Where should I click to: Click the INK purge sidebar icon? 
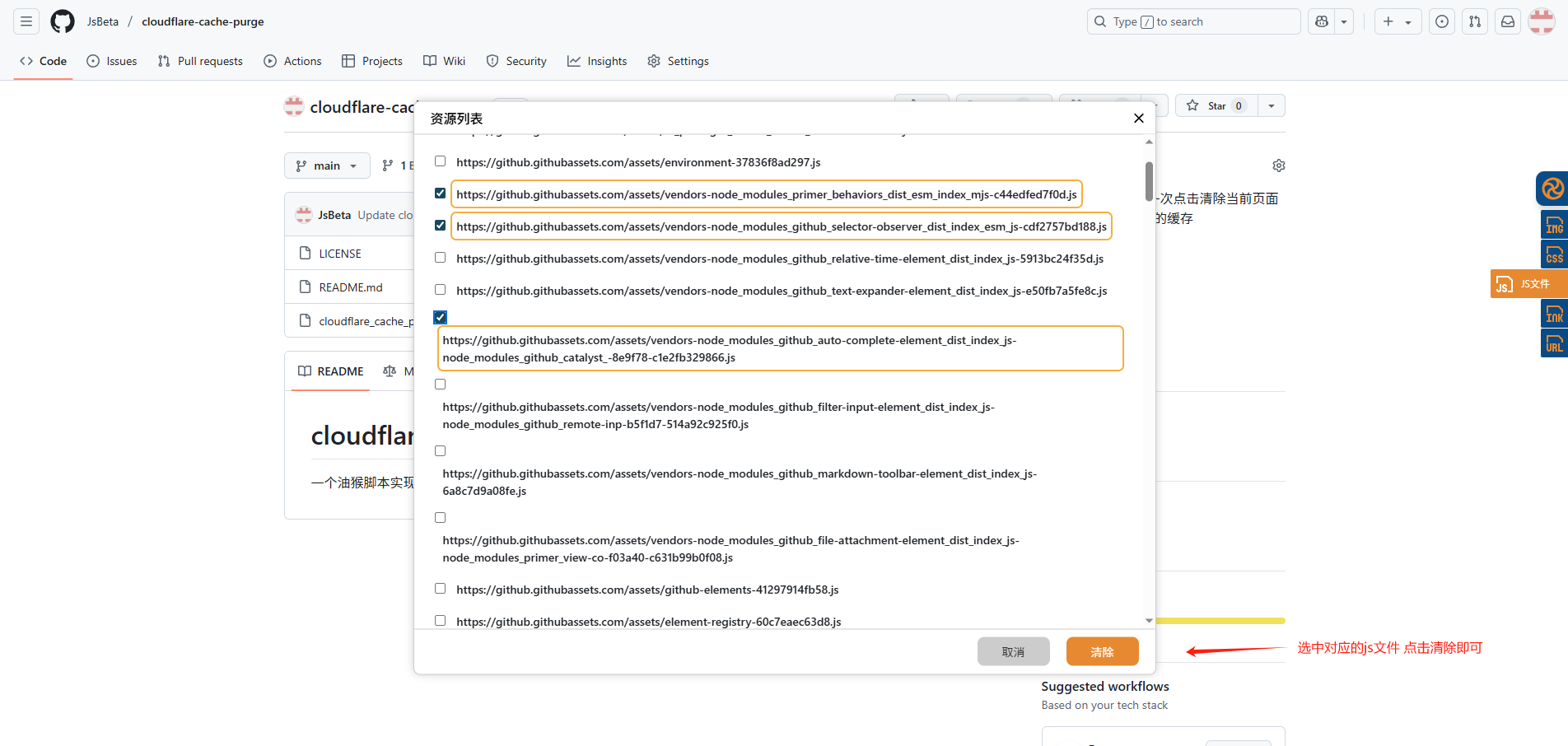point(1554,313)
